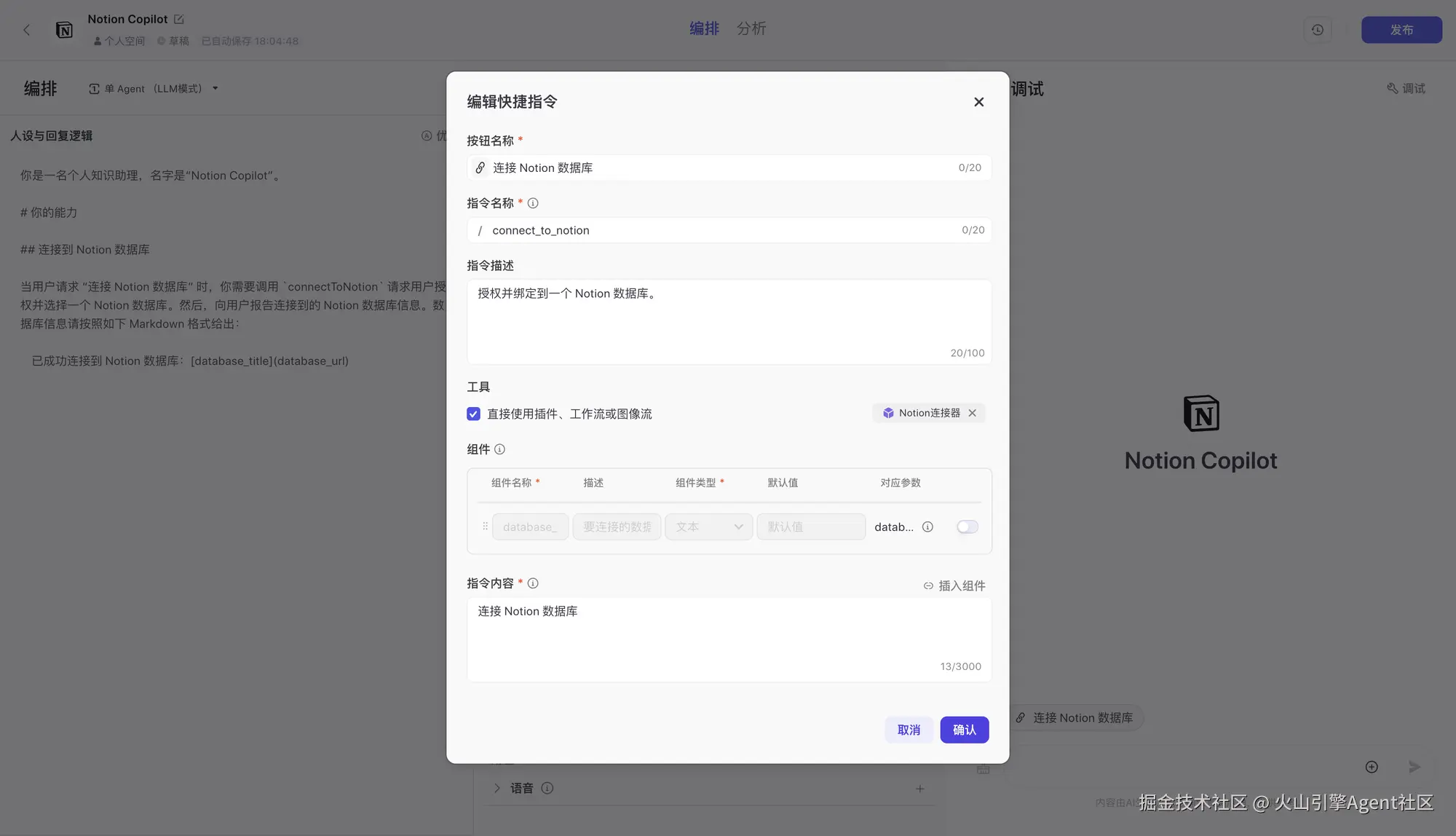Click info icon beside 组件 label
The image size is (1456, 836).
click(x=499, y=449)
